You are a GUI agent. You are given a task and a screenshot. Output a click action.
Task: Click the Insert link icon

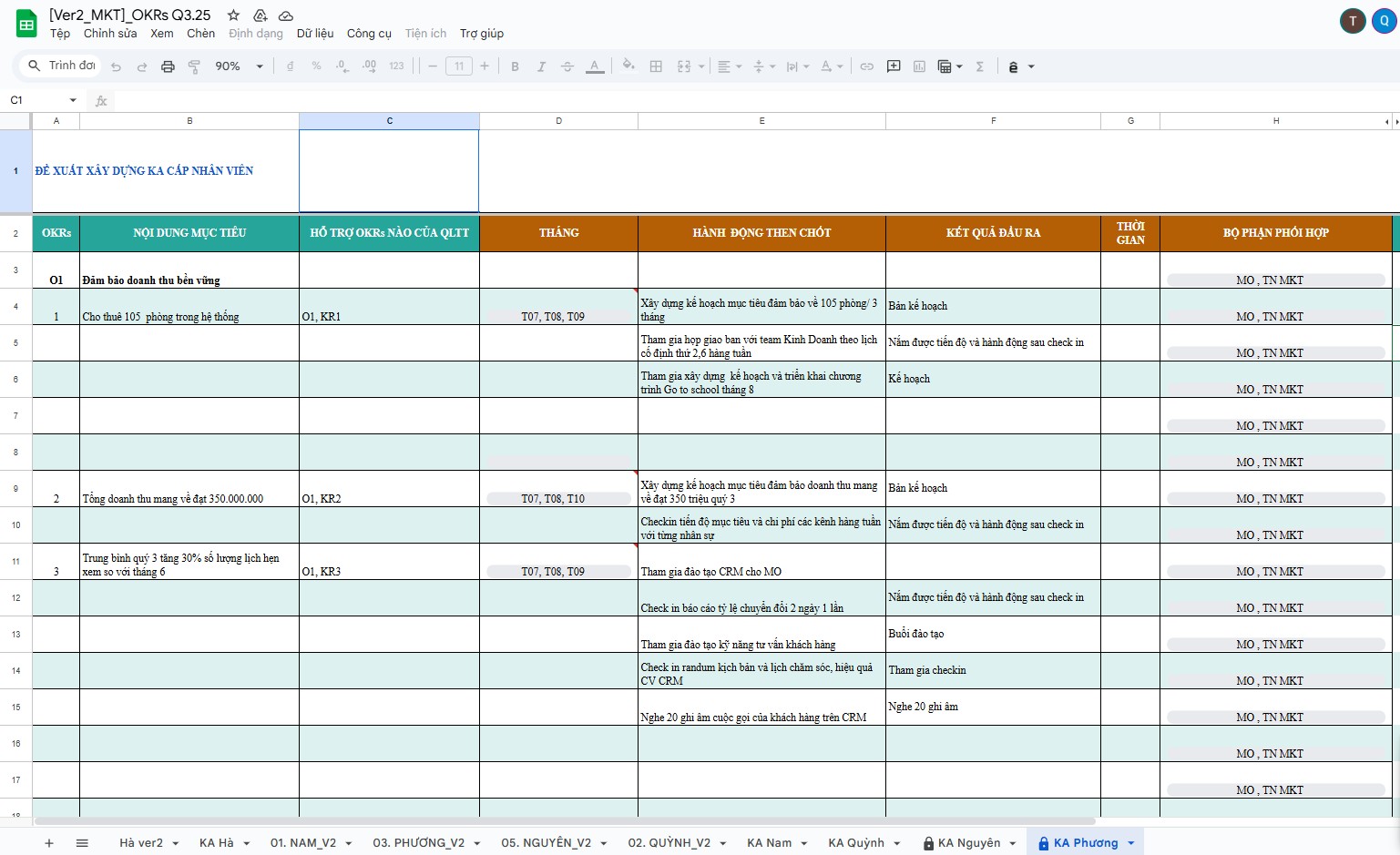pyautogui.click(x=867, y=66)
